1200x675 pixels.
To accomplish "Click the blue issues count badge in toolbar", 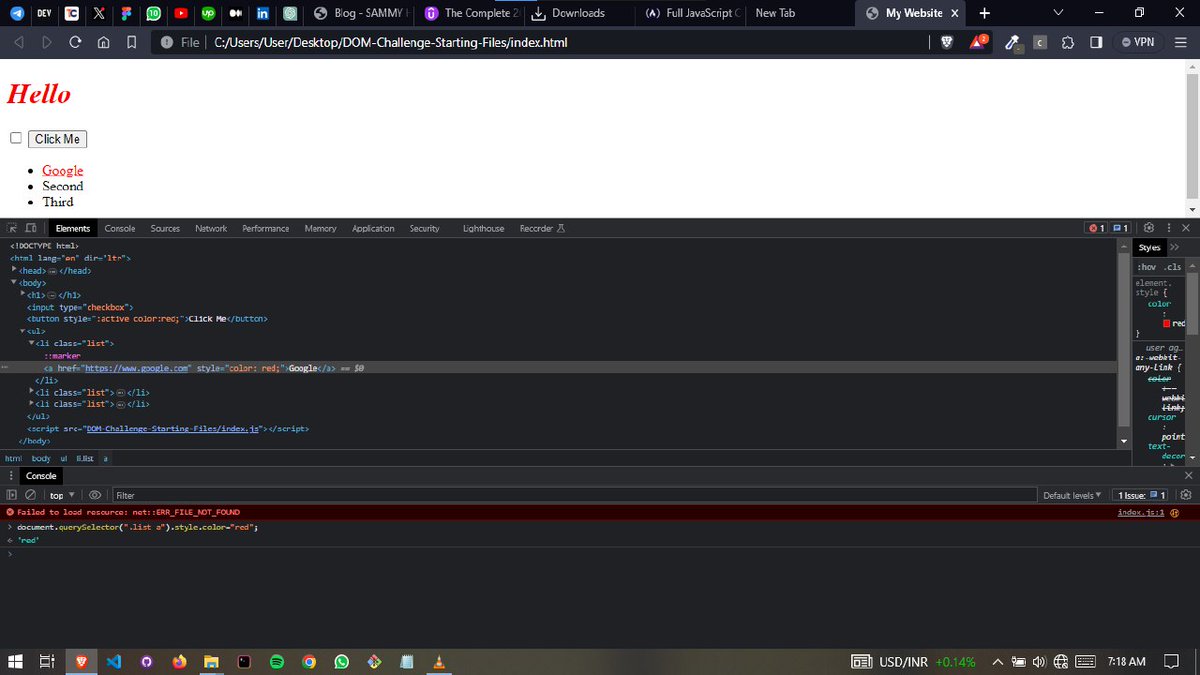I will [1121, 228].
